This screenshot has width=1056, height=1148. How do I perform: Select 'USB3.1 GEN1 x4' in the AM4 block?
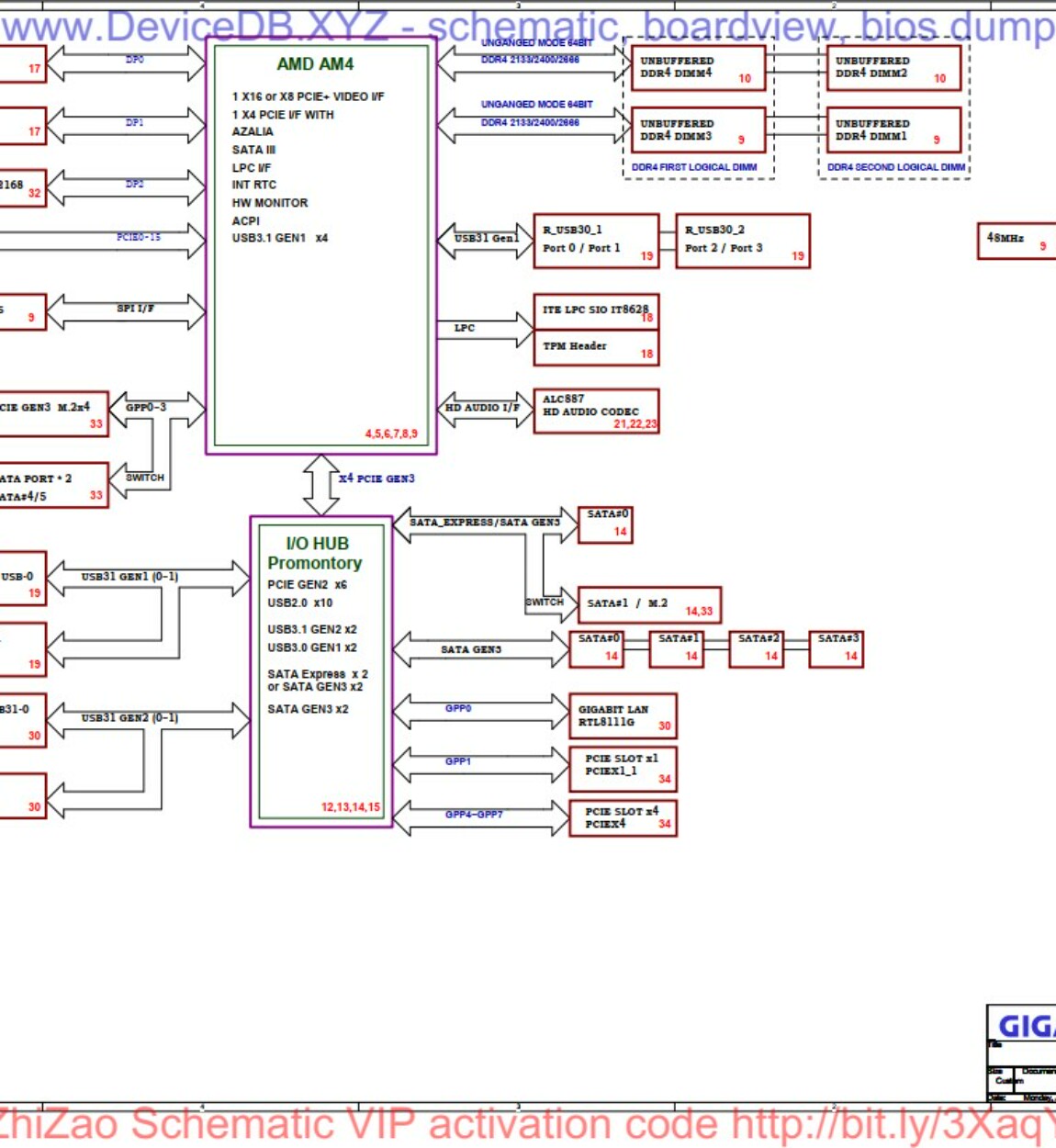tap(279, 238)
